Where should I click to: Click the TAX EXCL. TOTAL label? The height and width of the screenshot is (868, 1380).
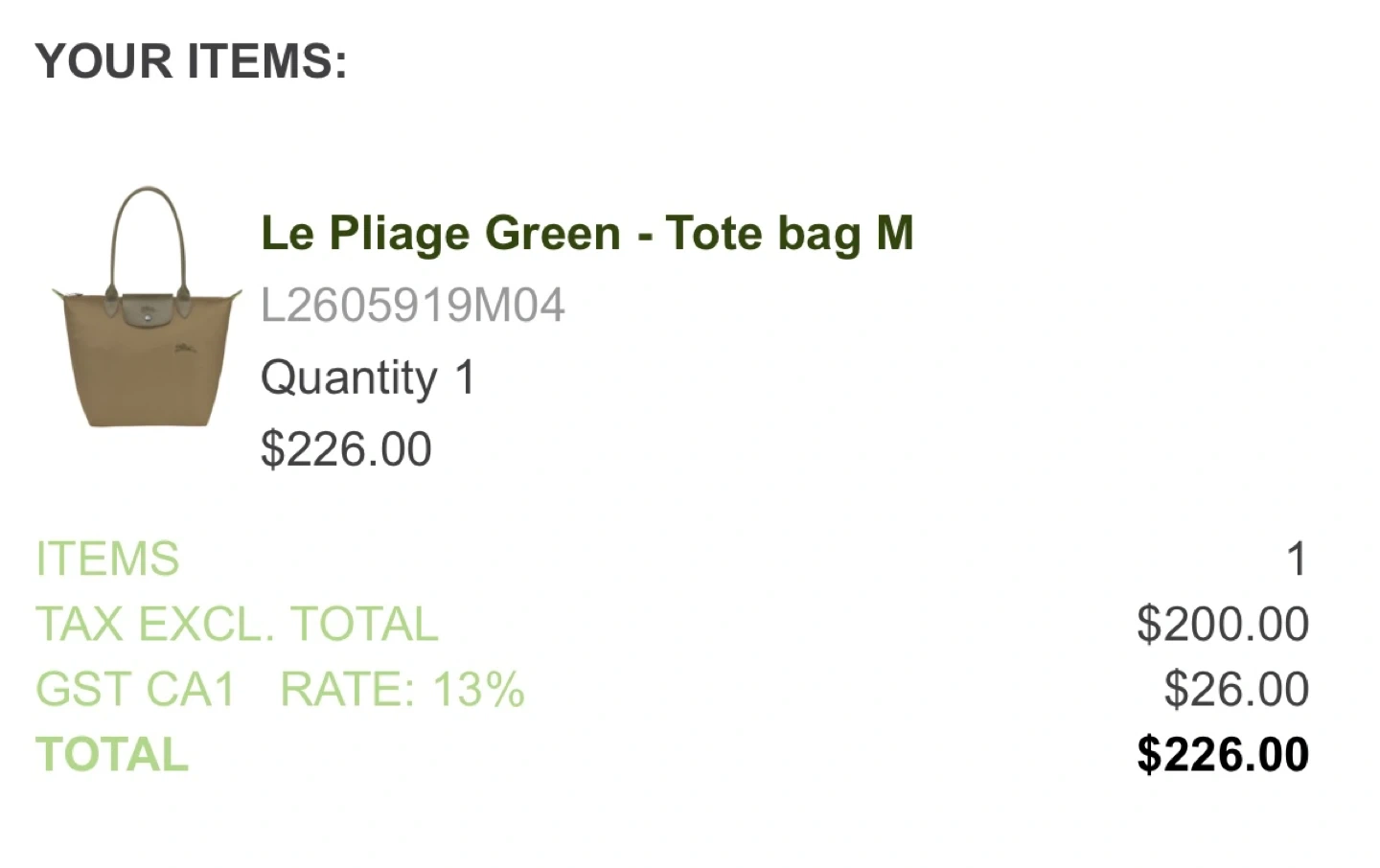pos(237,624)
